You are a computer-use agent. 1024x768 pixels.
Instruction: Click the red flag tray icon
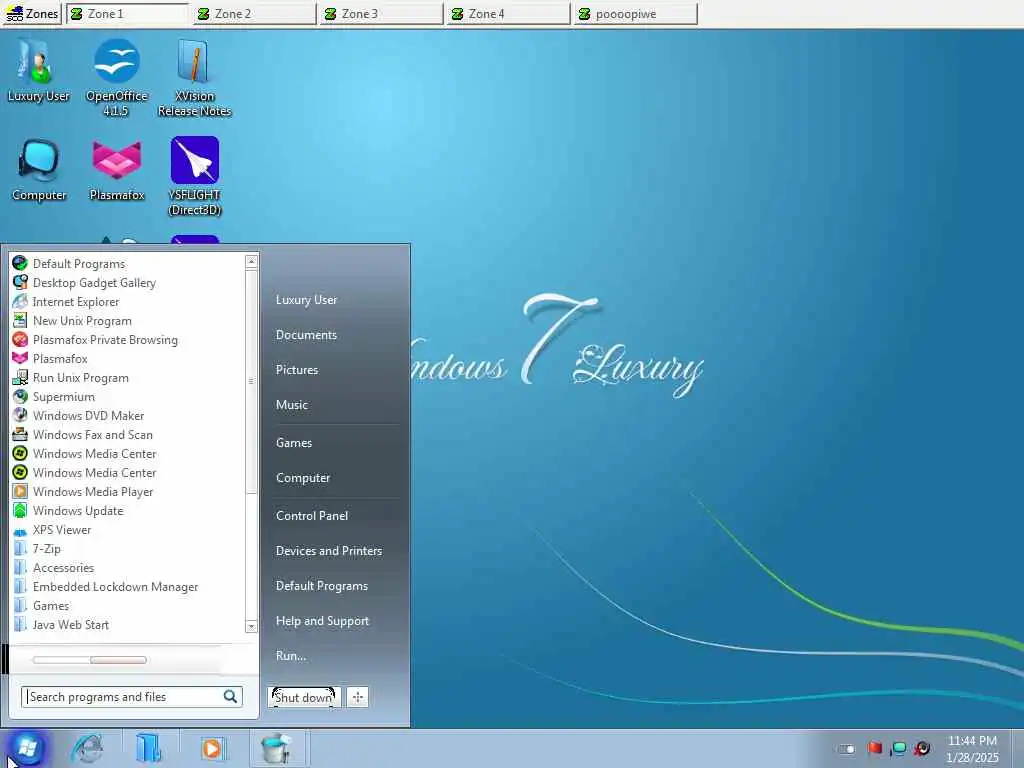coord(875,748)
